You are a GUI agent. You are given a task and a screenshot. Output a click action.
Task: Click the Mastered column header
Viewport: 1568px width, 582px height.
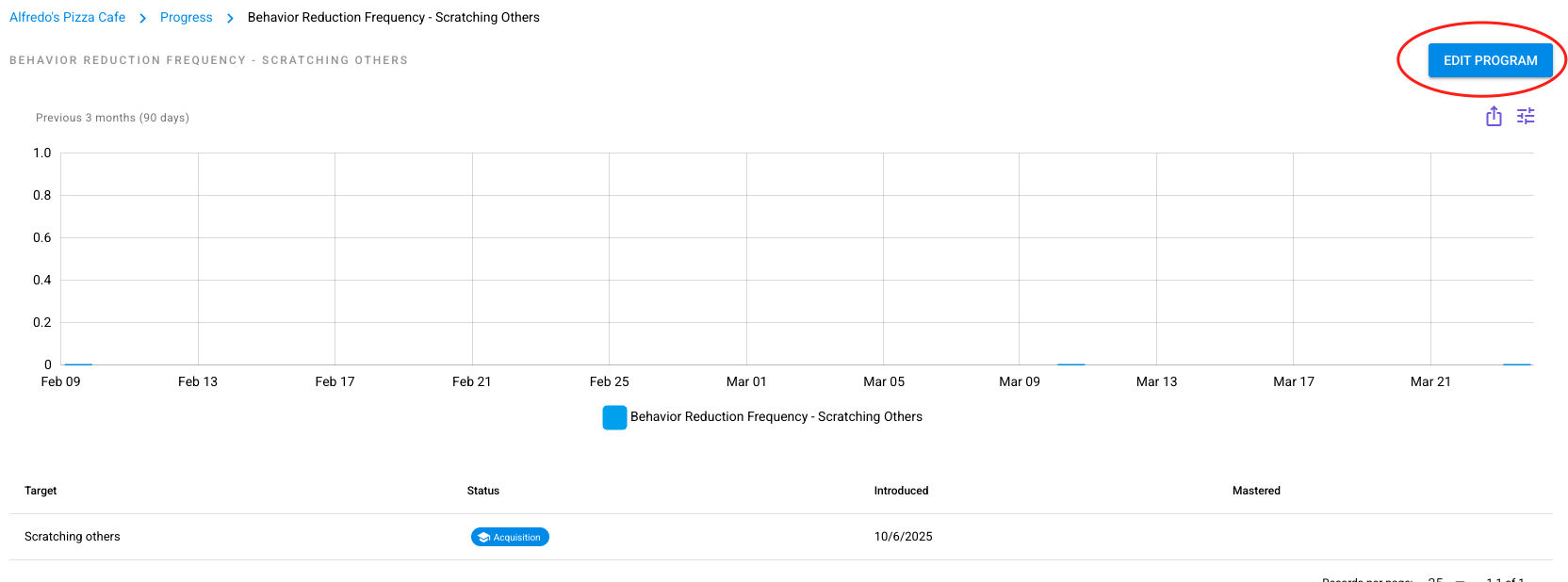pos(1256,491)
